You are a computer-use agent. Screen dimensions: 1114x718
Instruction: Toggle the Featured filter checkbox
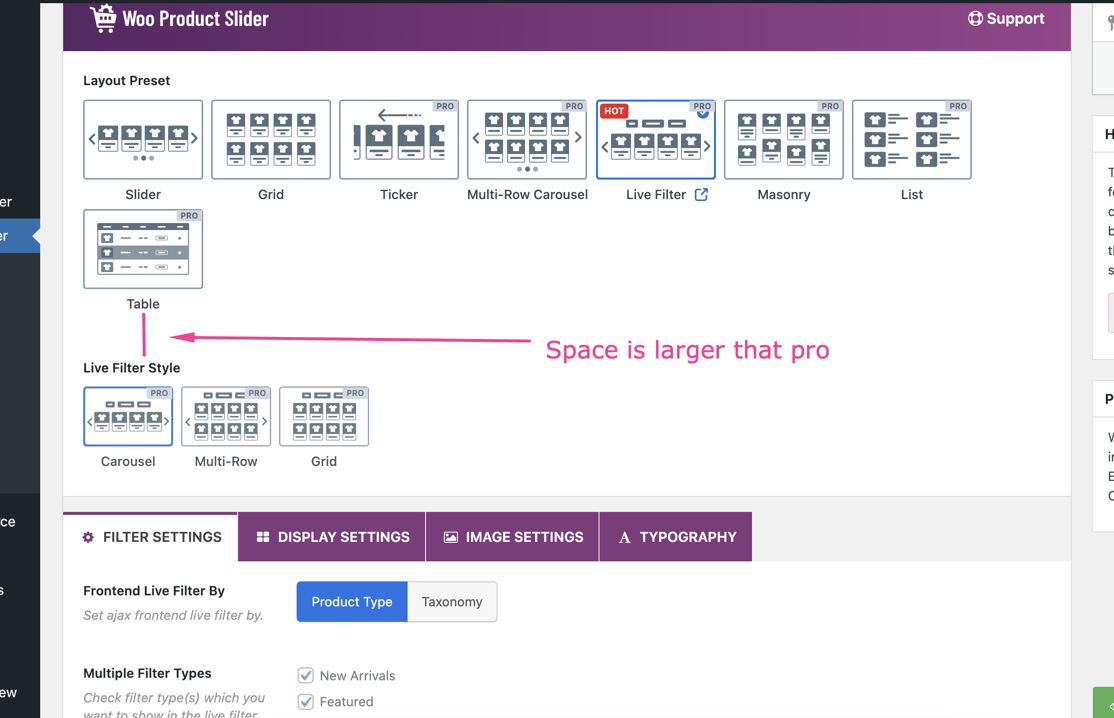click(x=306, y=702)
